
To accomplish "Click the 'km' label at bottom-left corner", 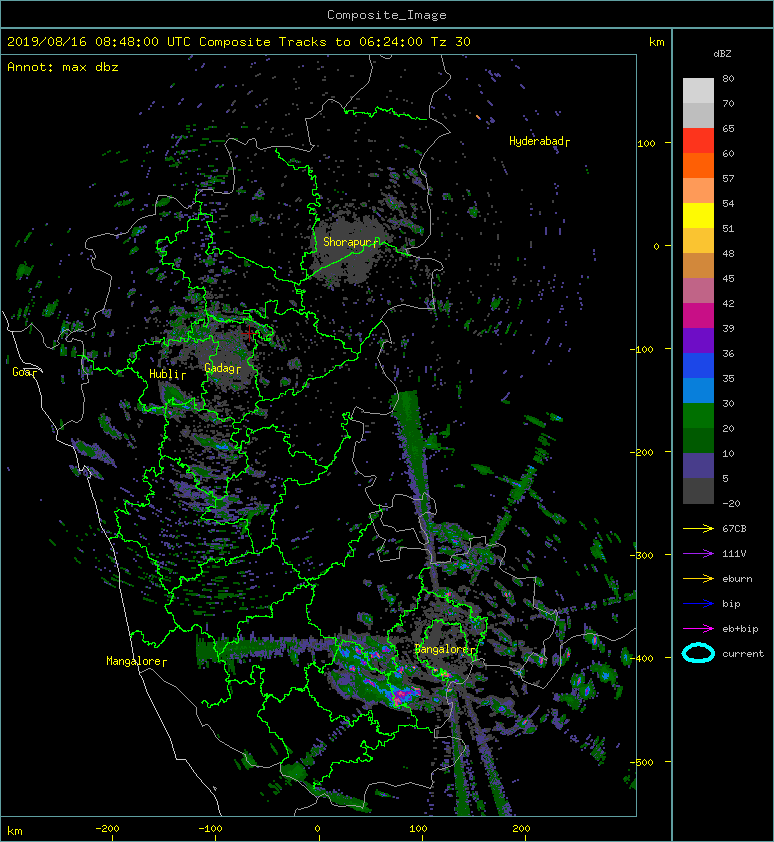I will pos(15,831).
